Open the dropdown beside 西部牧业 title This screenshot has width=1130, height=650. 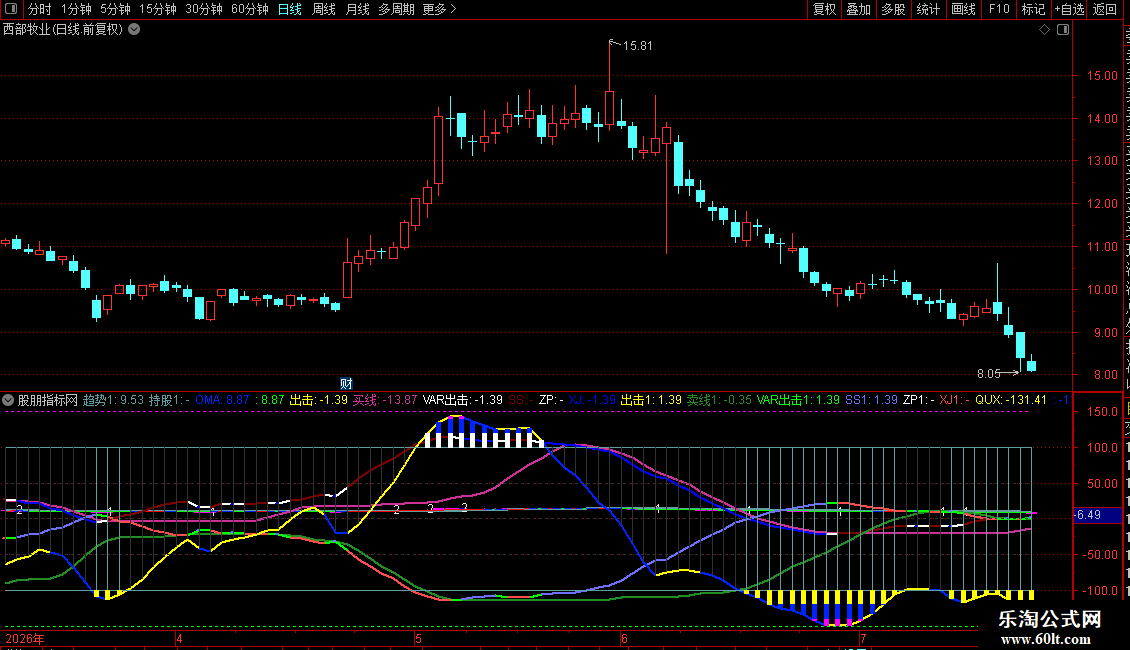click(x=134, y=30)
